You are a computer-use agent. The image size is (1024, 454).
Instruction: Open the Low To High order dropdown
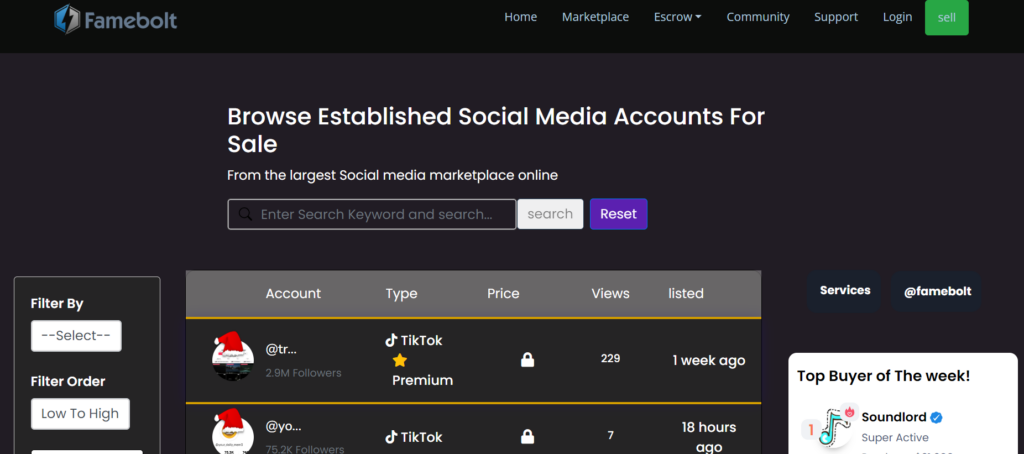(x=80, y=413)
